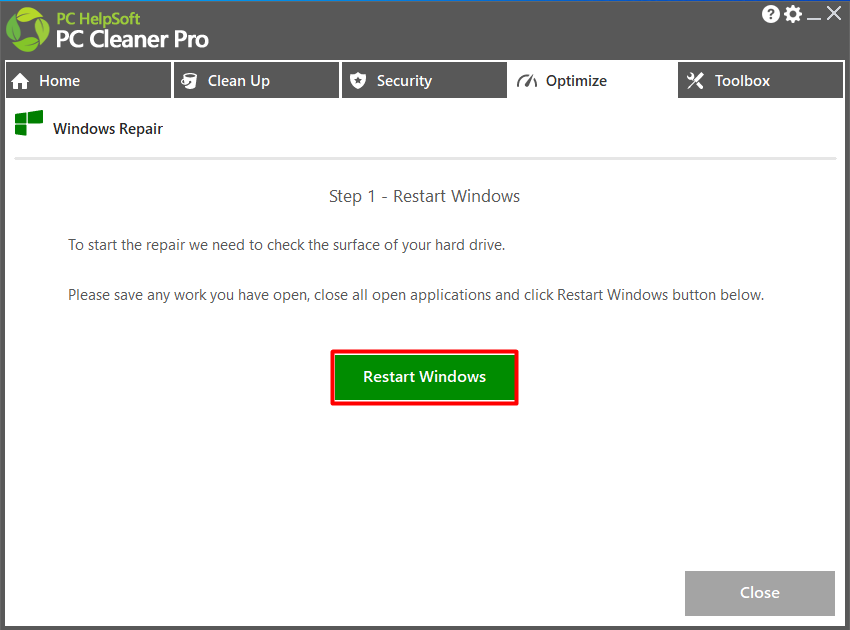Click the Windows Repair heading text
Viewport: 850px width, 630px height.
108,129
